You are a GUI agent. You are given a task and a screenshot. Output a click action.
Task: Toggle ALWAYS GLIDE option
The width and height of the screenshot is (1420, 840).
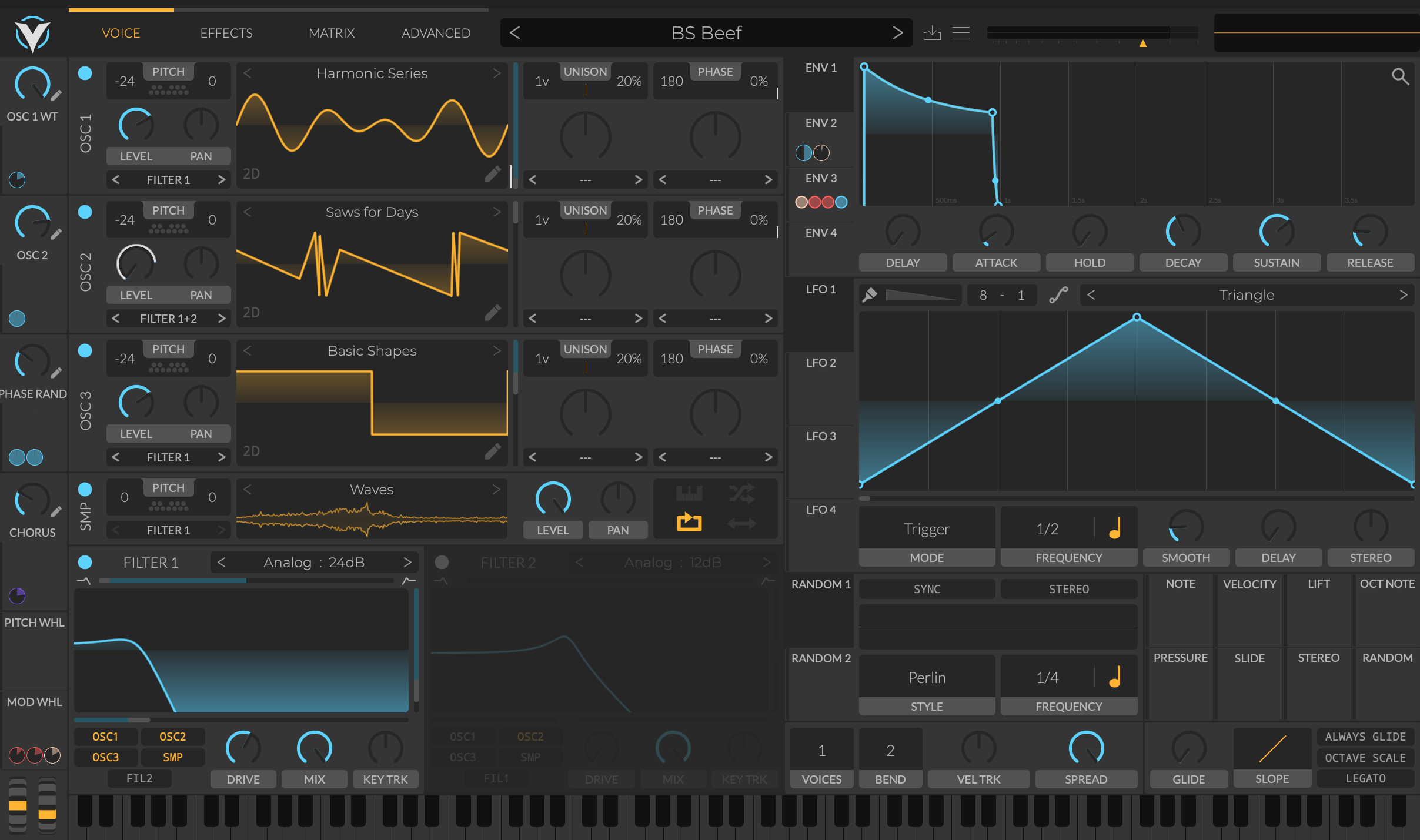(1364, 736)
